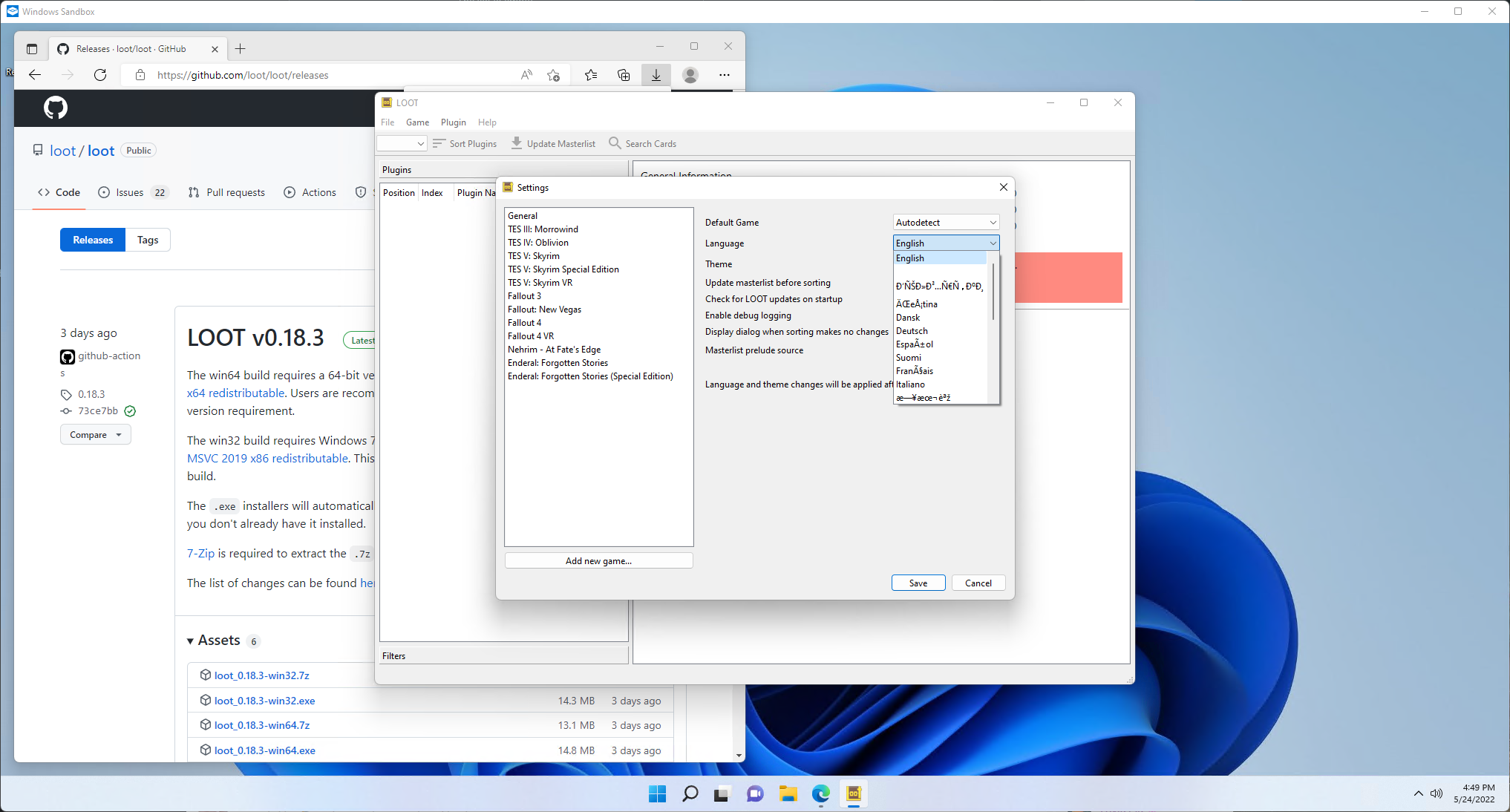The image size is (1510, 812).
Task: Open the Downloads icon in Edge toolbar
Action: click(656, 75)
